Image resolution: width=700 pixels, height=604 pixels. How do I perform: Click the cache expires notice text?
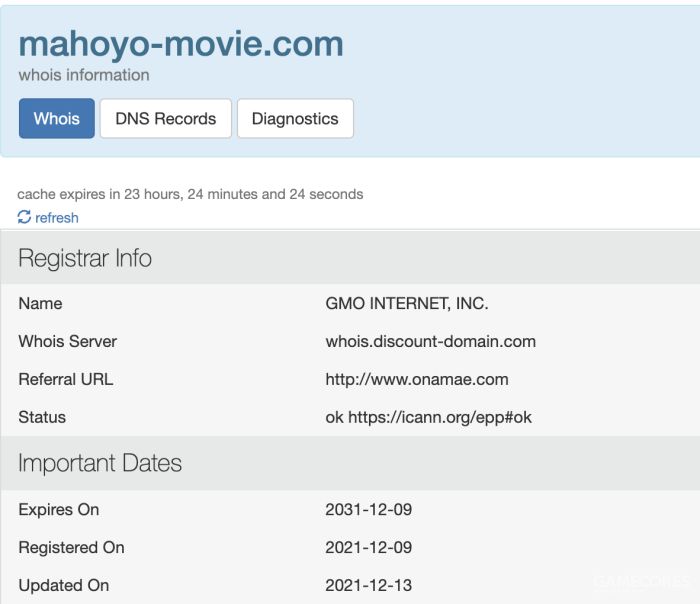click(190, 194)
